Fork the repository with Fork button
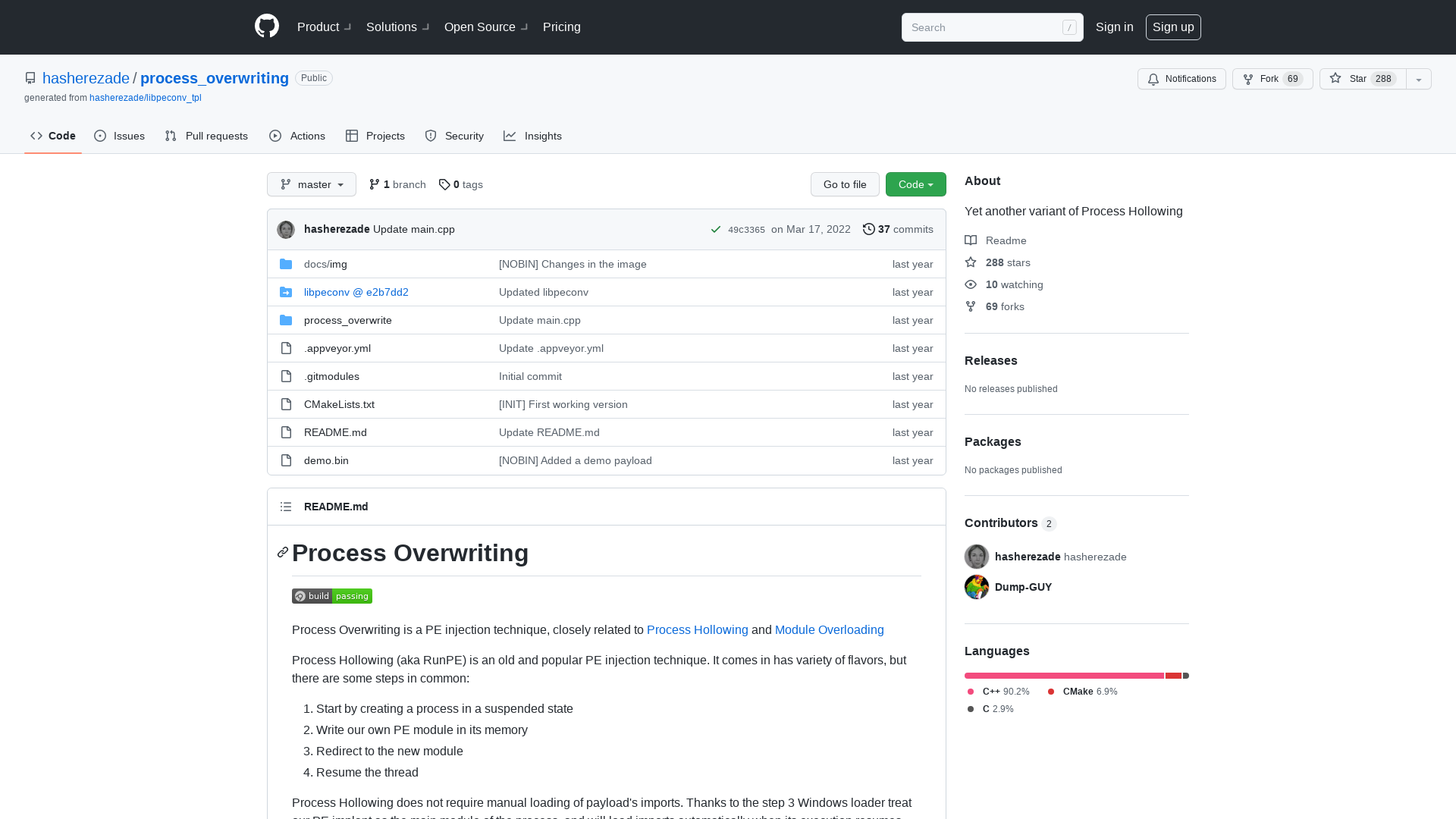 (x=1272, y=79)
